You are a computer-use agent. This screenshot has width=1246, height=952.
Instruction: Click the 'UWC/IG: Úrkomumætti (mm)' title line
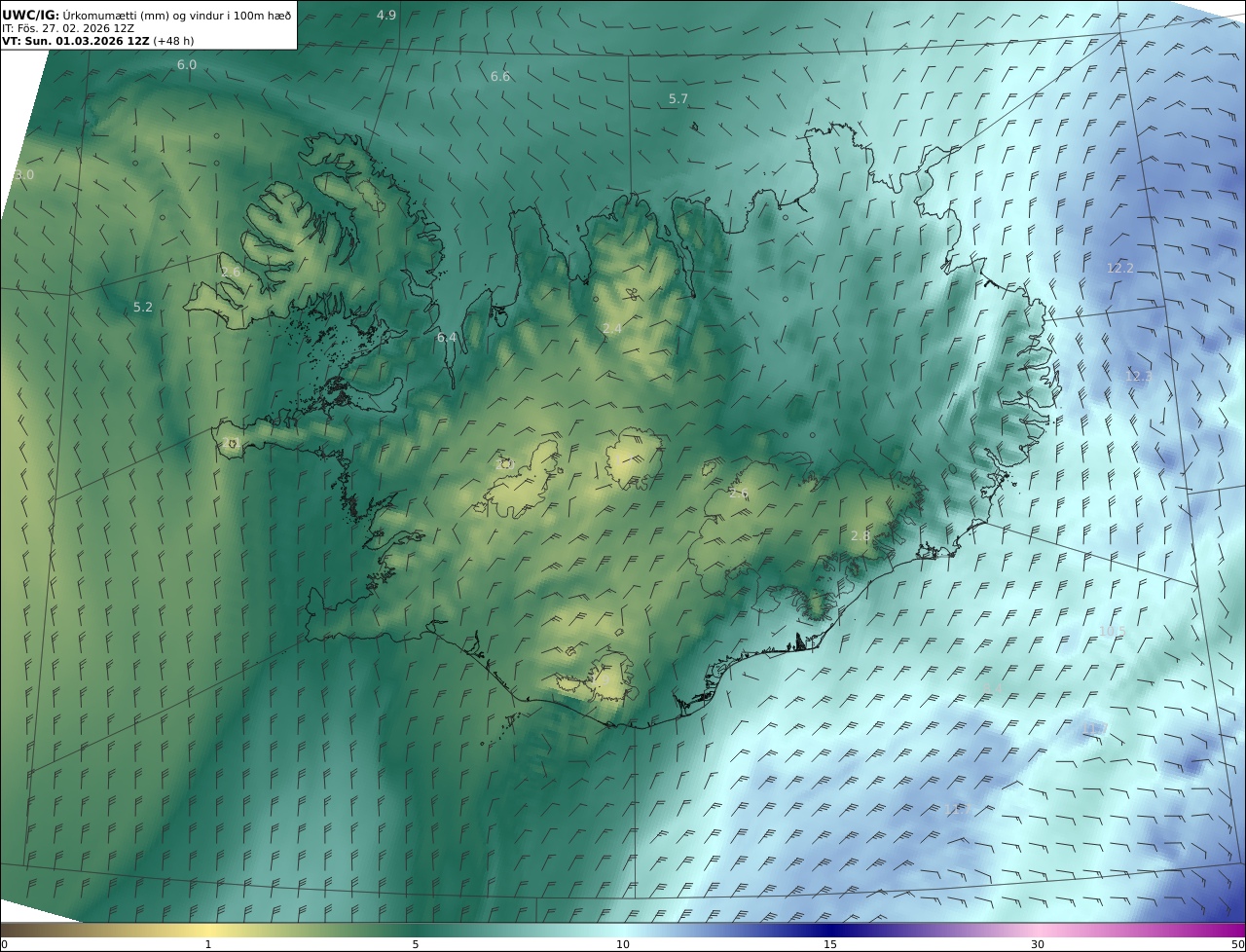pyautogui.click(x=146, y=15)
